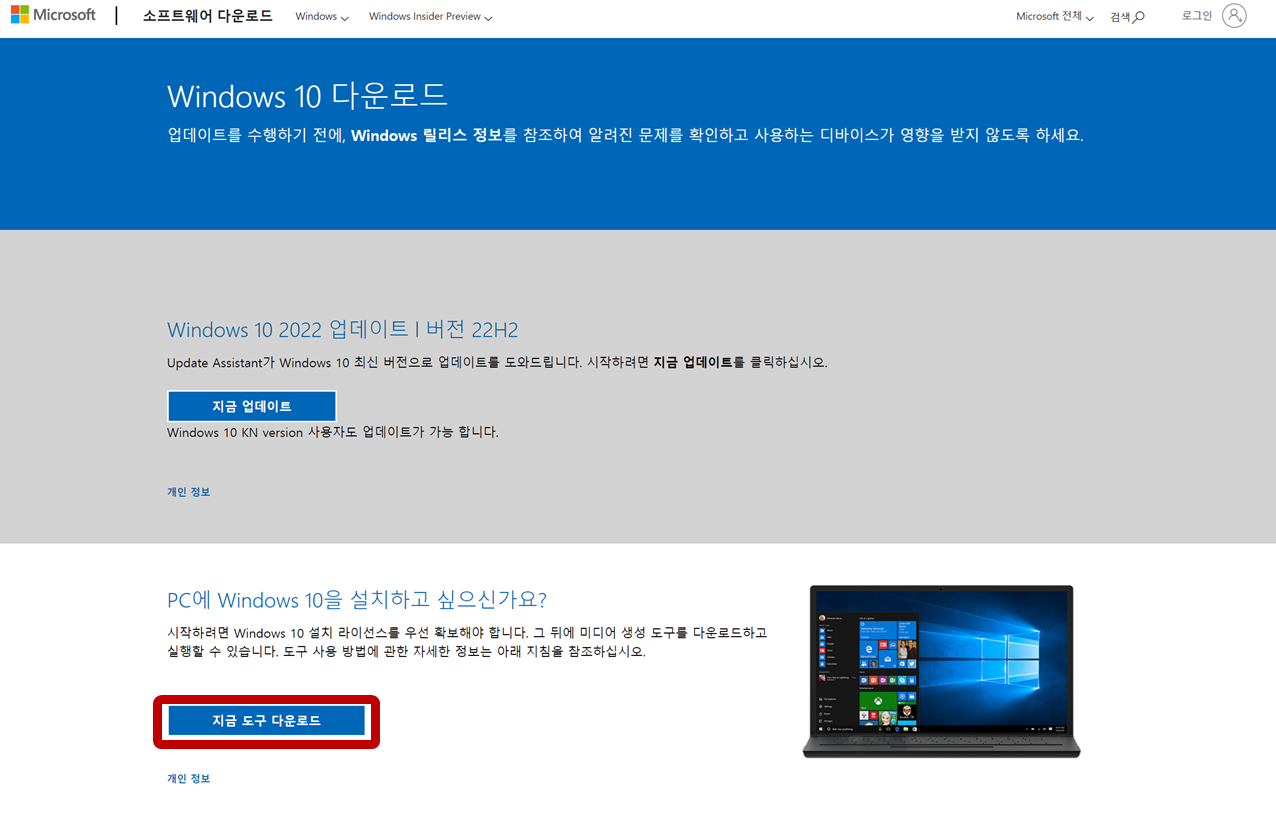This screenshot has height=813, width=1276.
Task: Click the Windows 10 다운로드 heading
Action: click(307, 96)
